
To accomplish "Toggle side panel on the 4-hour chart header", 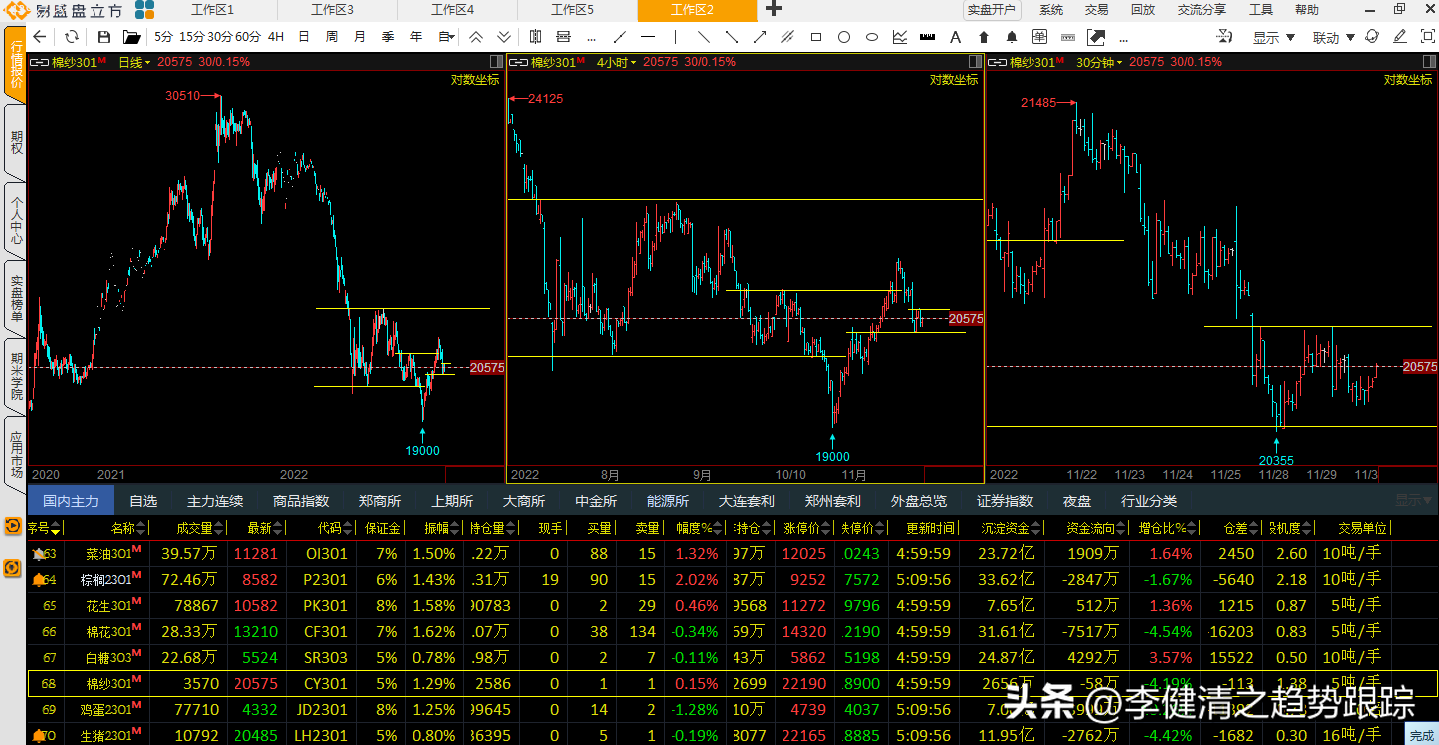I will point(974,62).
